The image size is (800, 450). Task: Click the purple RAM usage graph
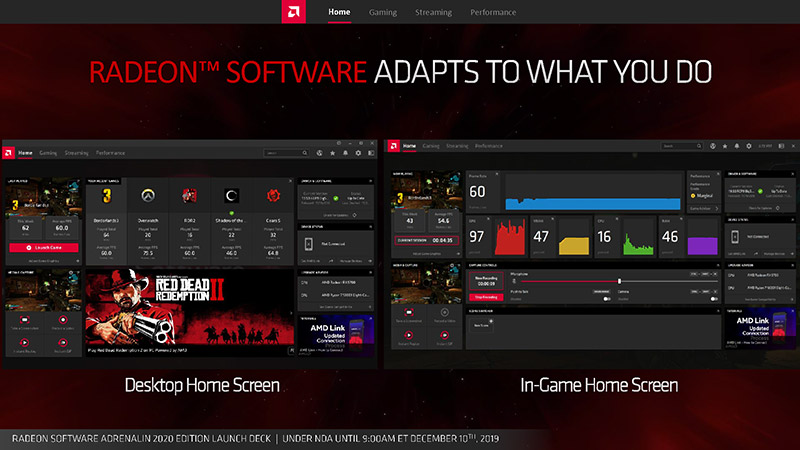point(702,246)
